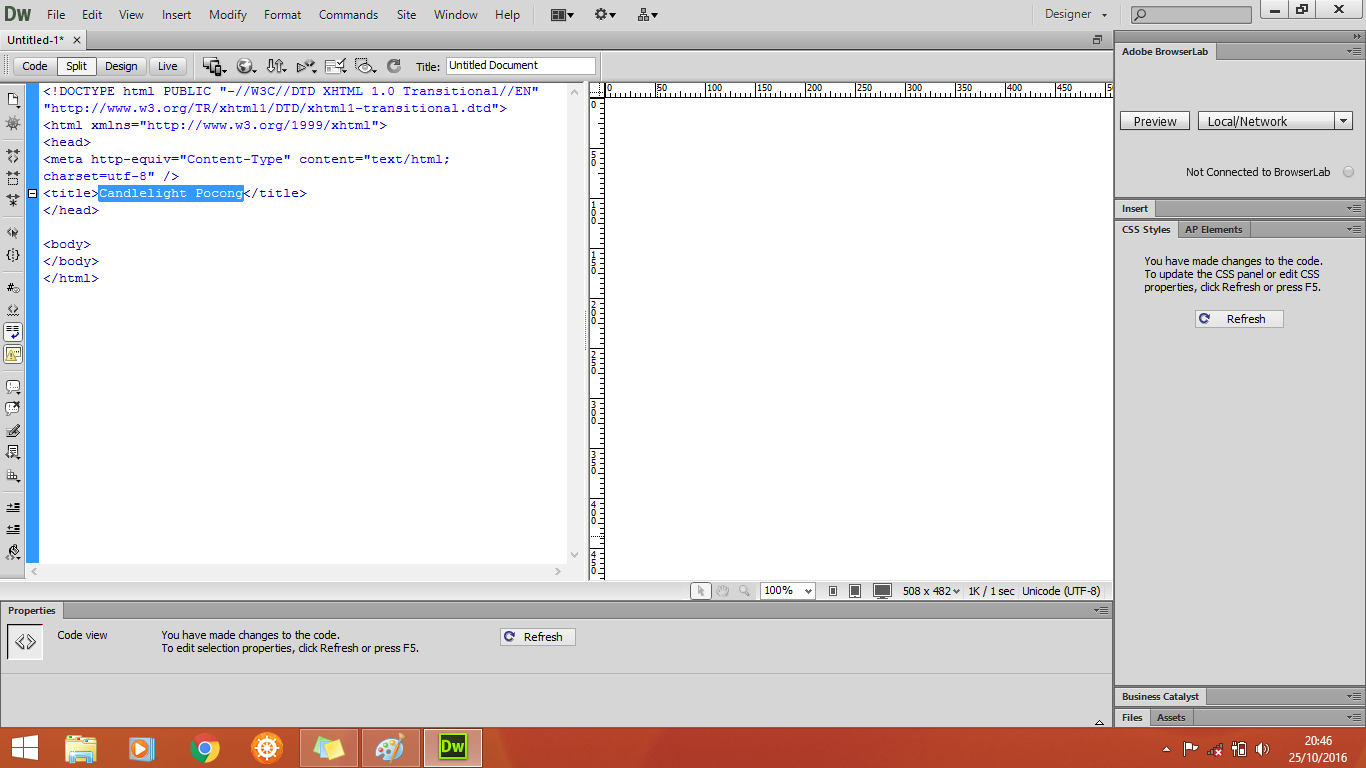Image resolution: width=1366 pixels, height=768 pixels.
Task: Open the zoom level 100% dropdown
Action: pos(788,591)
